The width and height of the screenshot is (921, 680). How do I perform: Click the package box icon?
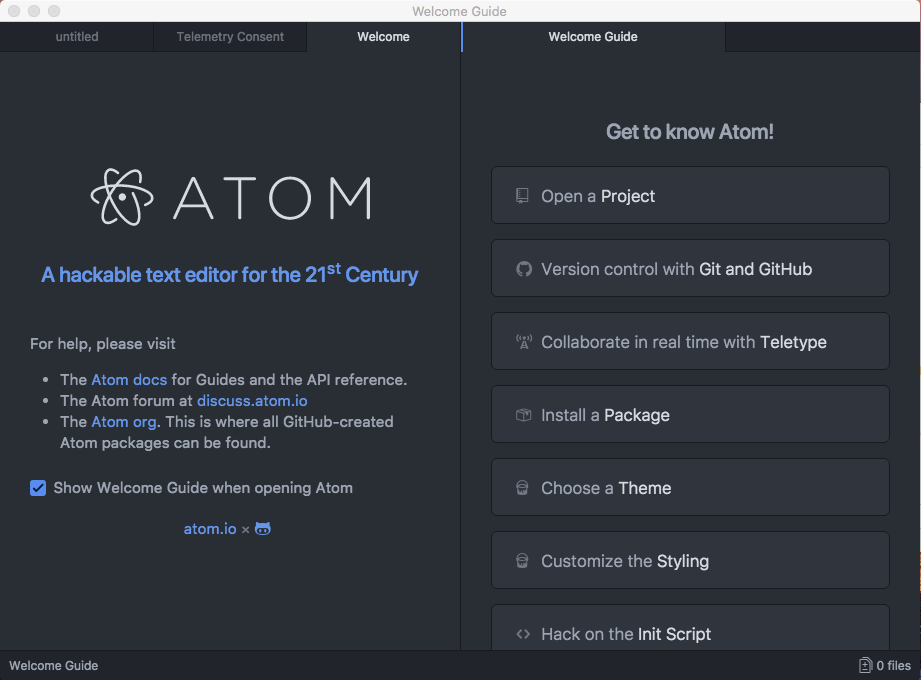(523, 415)
